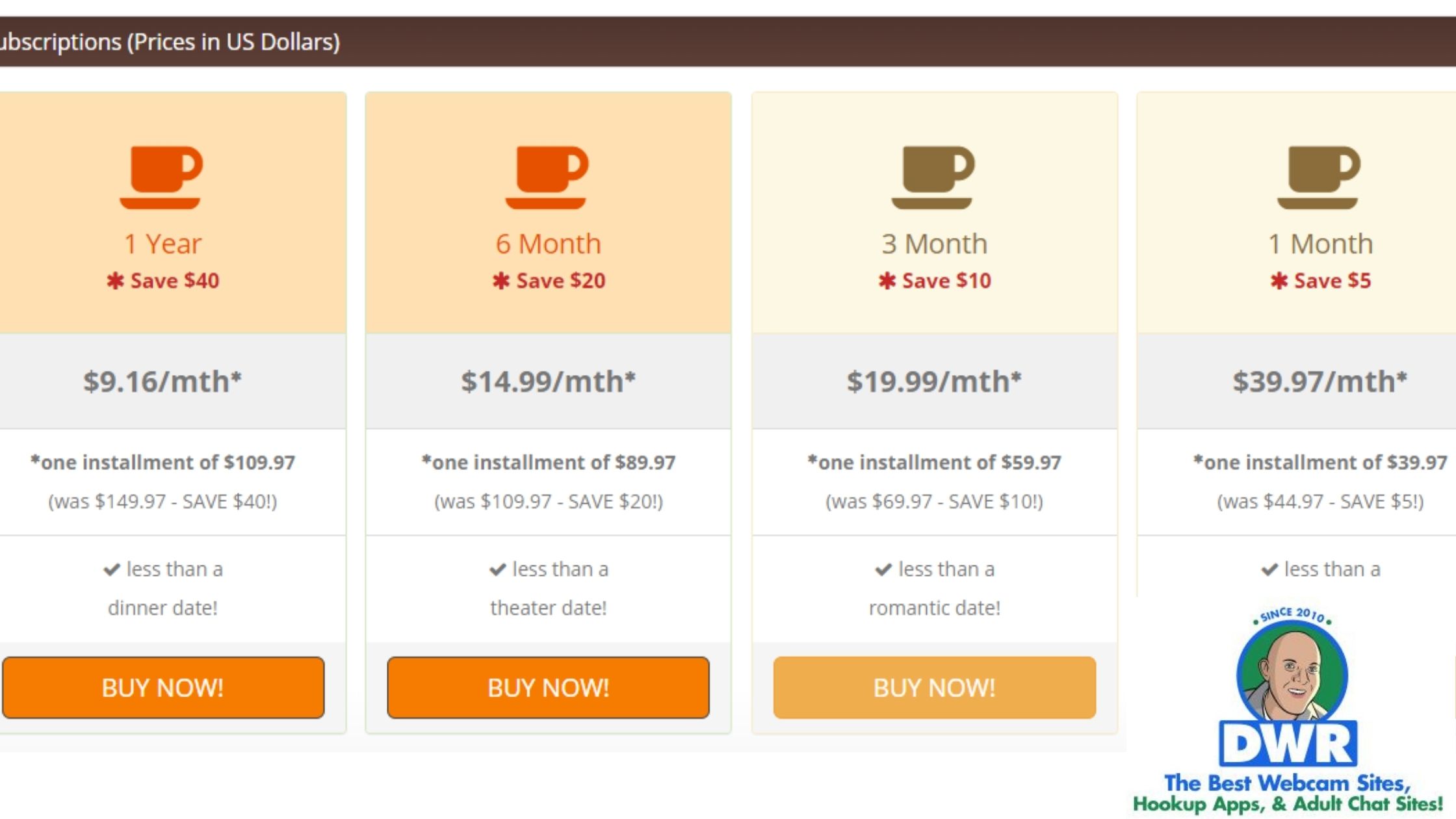Click the asterisk icon beside Save $10
Image resolution: width=1456 pixels, height=819 pixels.
tap(887, 281)
